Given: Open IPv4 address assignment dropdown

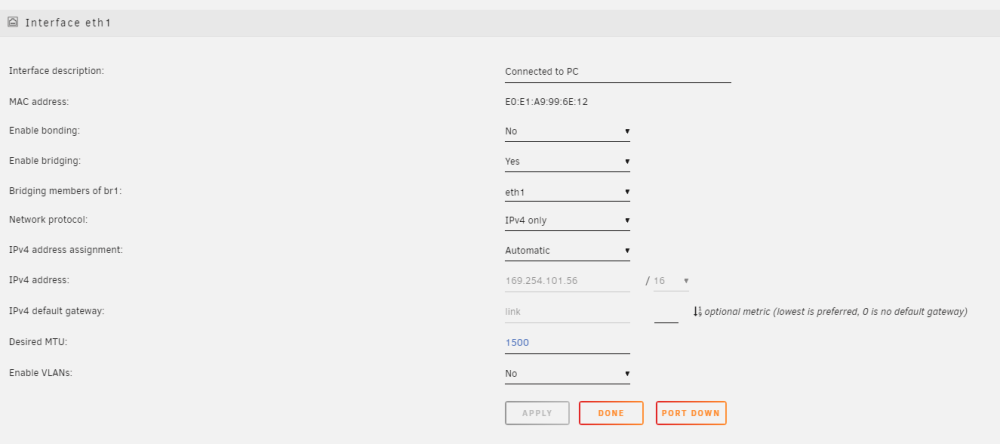Looking at the screenshot, I should [567, 251].
